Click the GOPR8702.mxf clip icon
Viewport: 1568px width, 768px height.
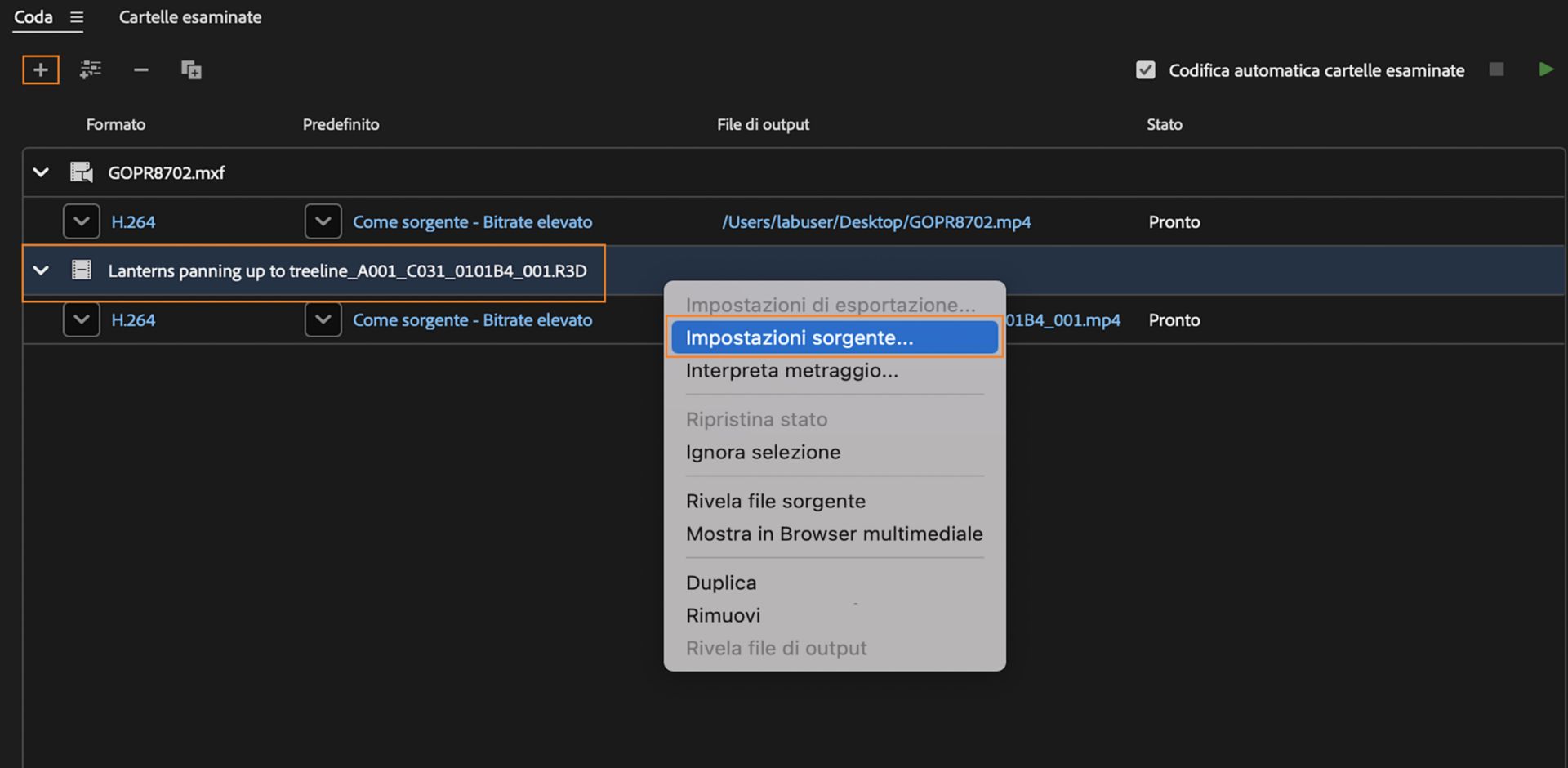(81, 172)
